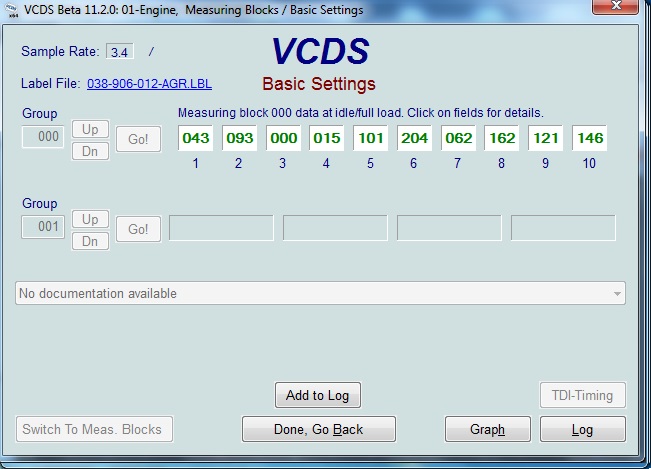Click the Sample Rate value field
The height and width of the screenshot is (469, 651).
tap(120, 52)
